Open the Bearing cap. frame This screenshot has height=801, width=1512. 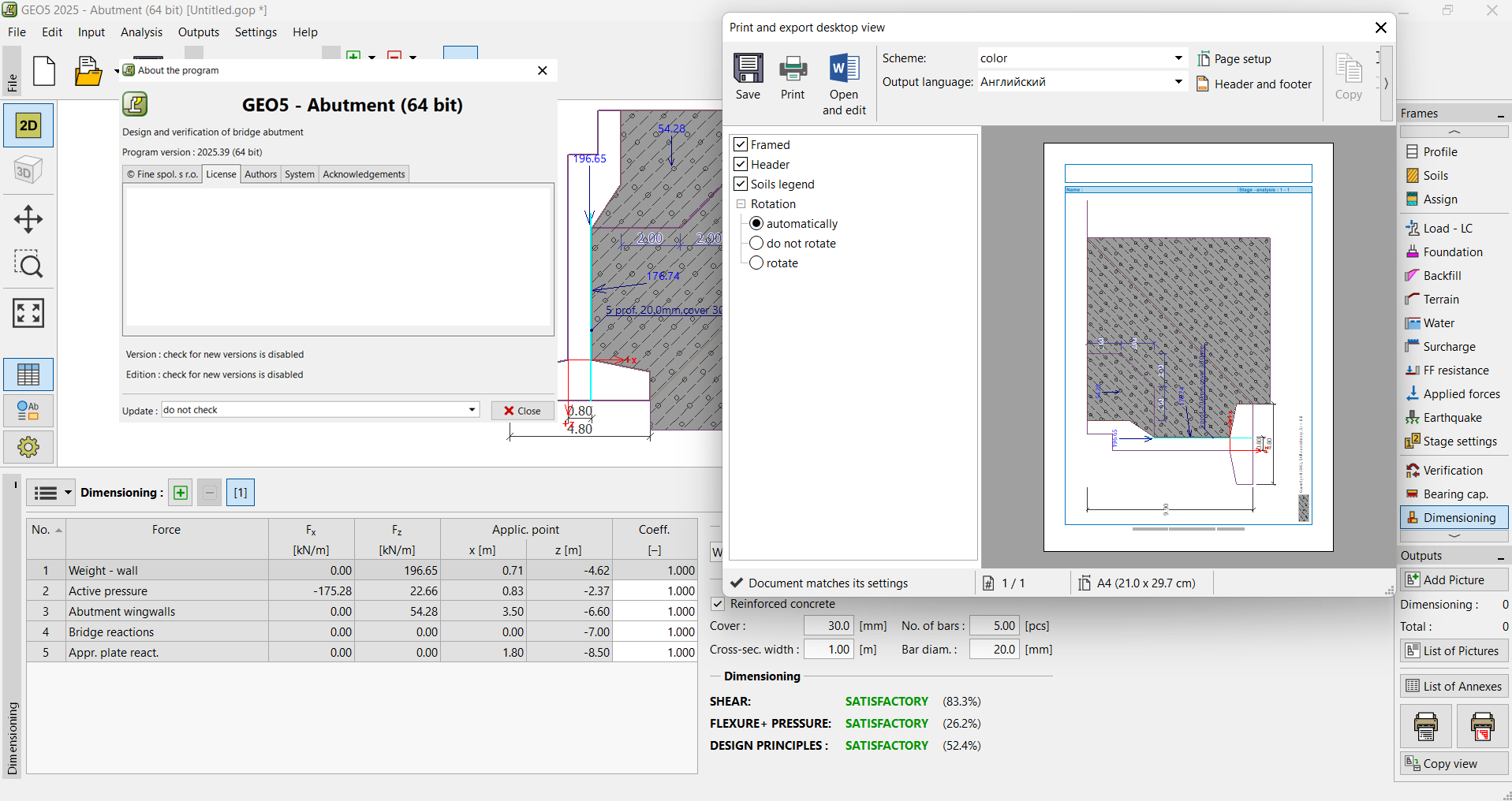pos(1454,494)
